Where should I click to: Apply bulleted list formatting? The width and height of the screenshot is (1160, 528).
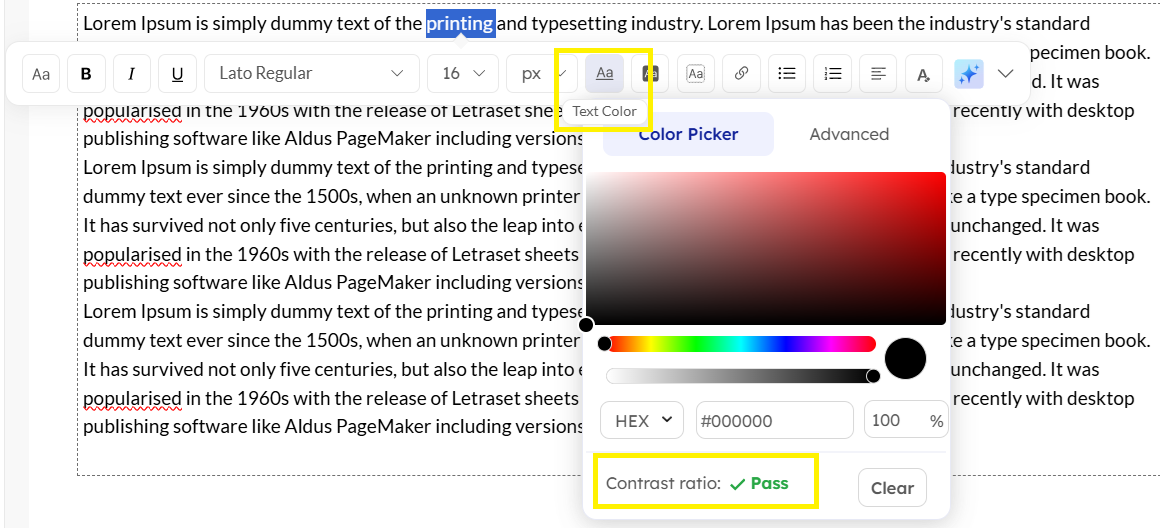[x=787, y=73]
